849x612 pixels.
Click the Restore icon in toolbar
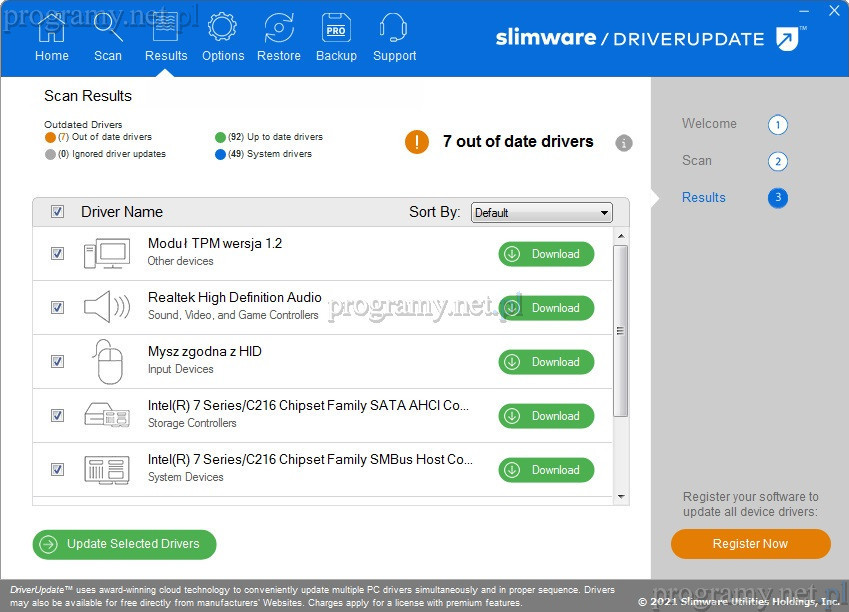(x=279, y=29)
